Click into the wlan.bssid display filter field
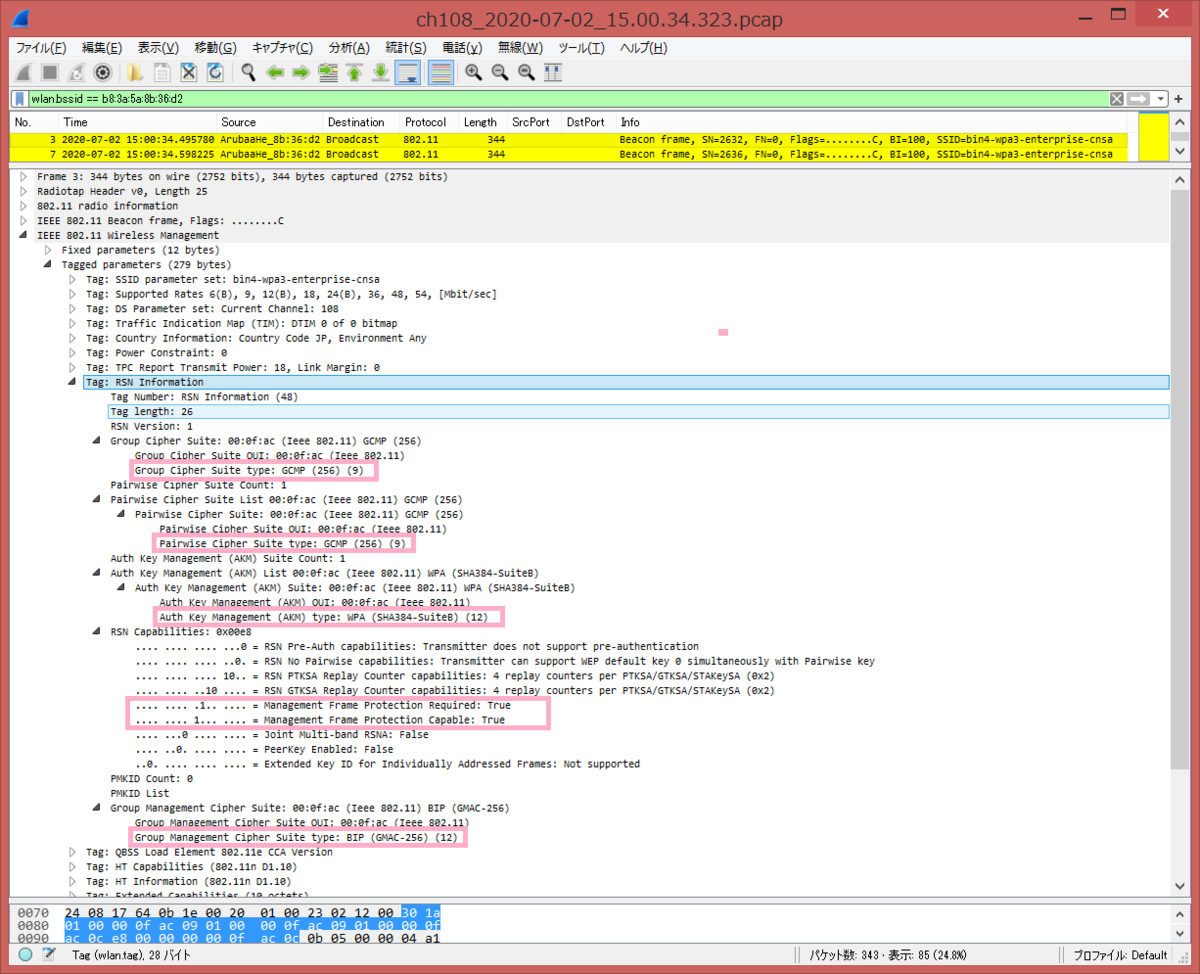 click(x=568, y=99)
